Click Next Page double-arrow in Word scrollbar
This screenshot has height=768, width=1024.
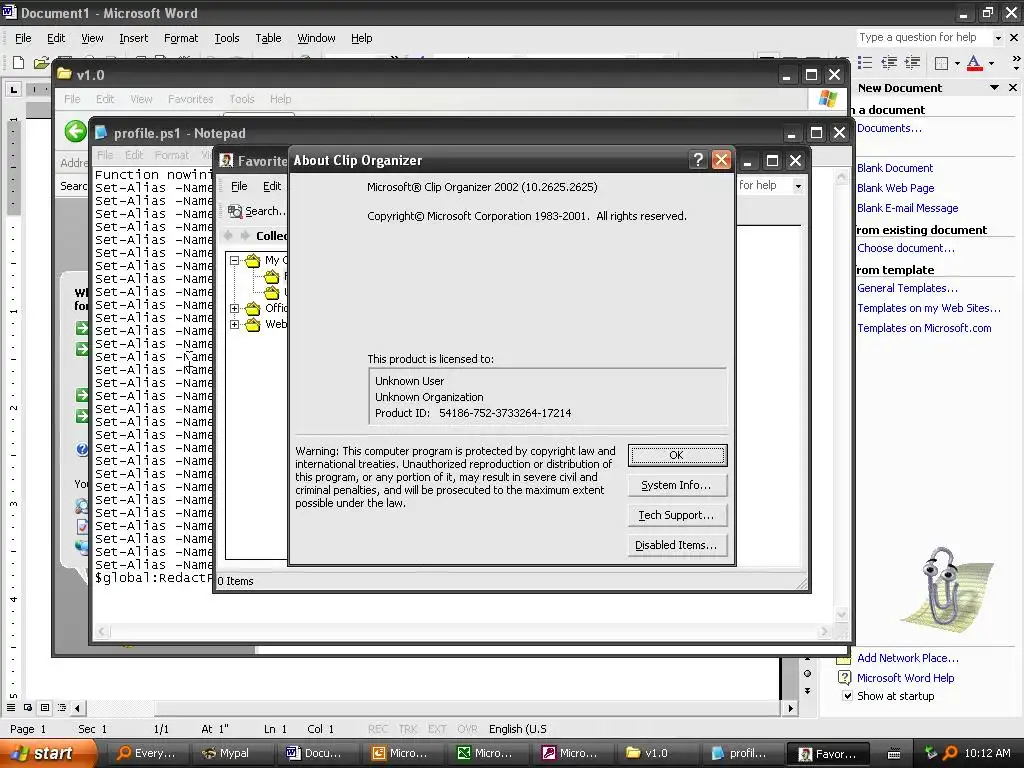(808, 690)
